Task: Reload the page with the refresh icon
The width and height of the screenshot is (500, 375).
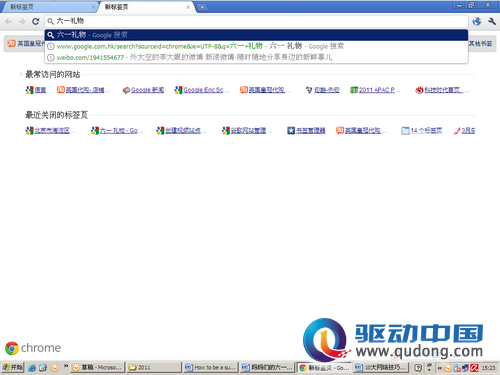Action: pos(35,21)
